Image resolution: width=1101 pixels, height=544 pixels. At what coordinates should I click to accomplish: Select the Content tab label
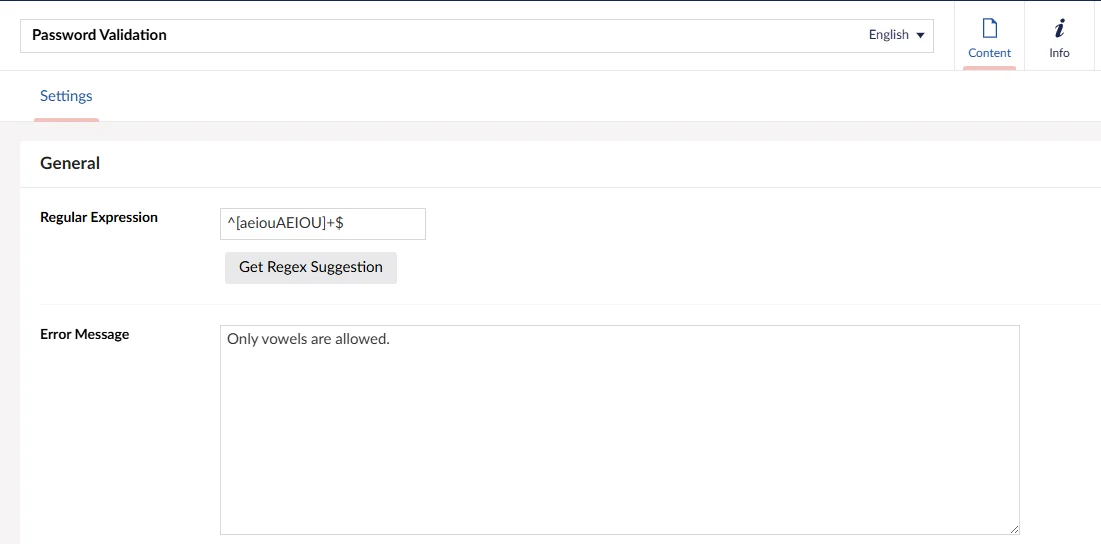989,53
